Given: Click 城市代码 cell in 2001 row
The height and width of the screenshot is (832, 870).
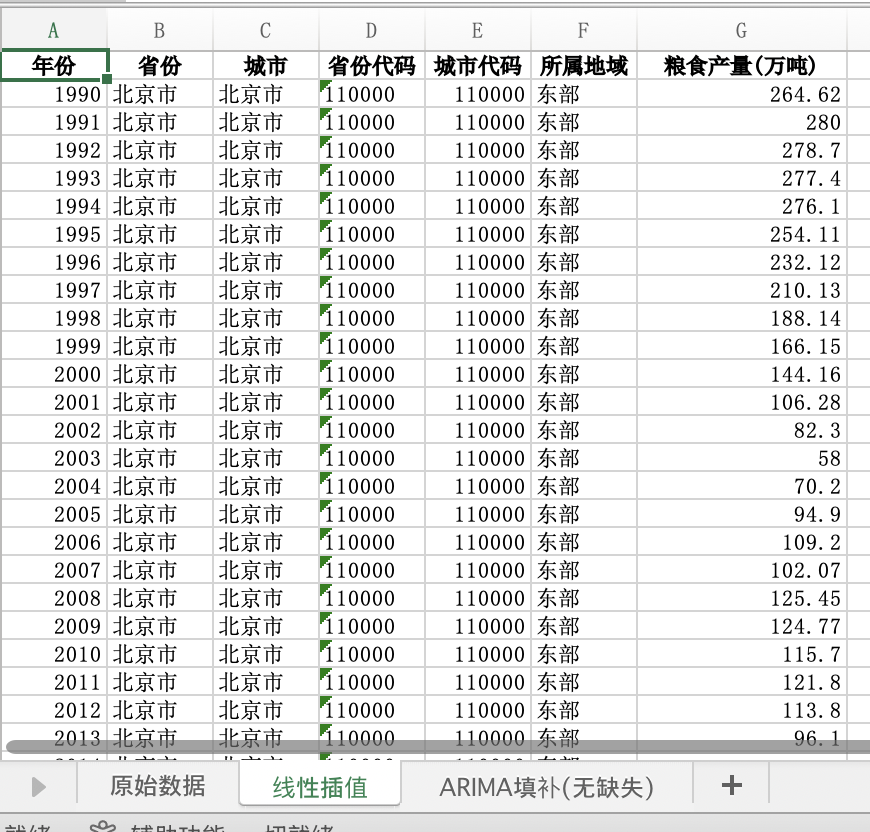Looking at the screenshot, I should pyautogui.click(x=478, y=402).
